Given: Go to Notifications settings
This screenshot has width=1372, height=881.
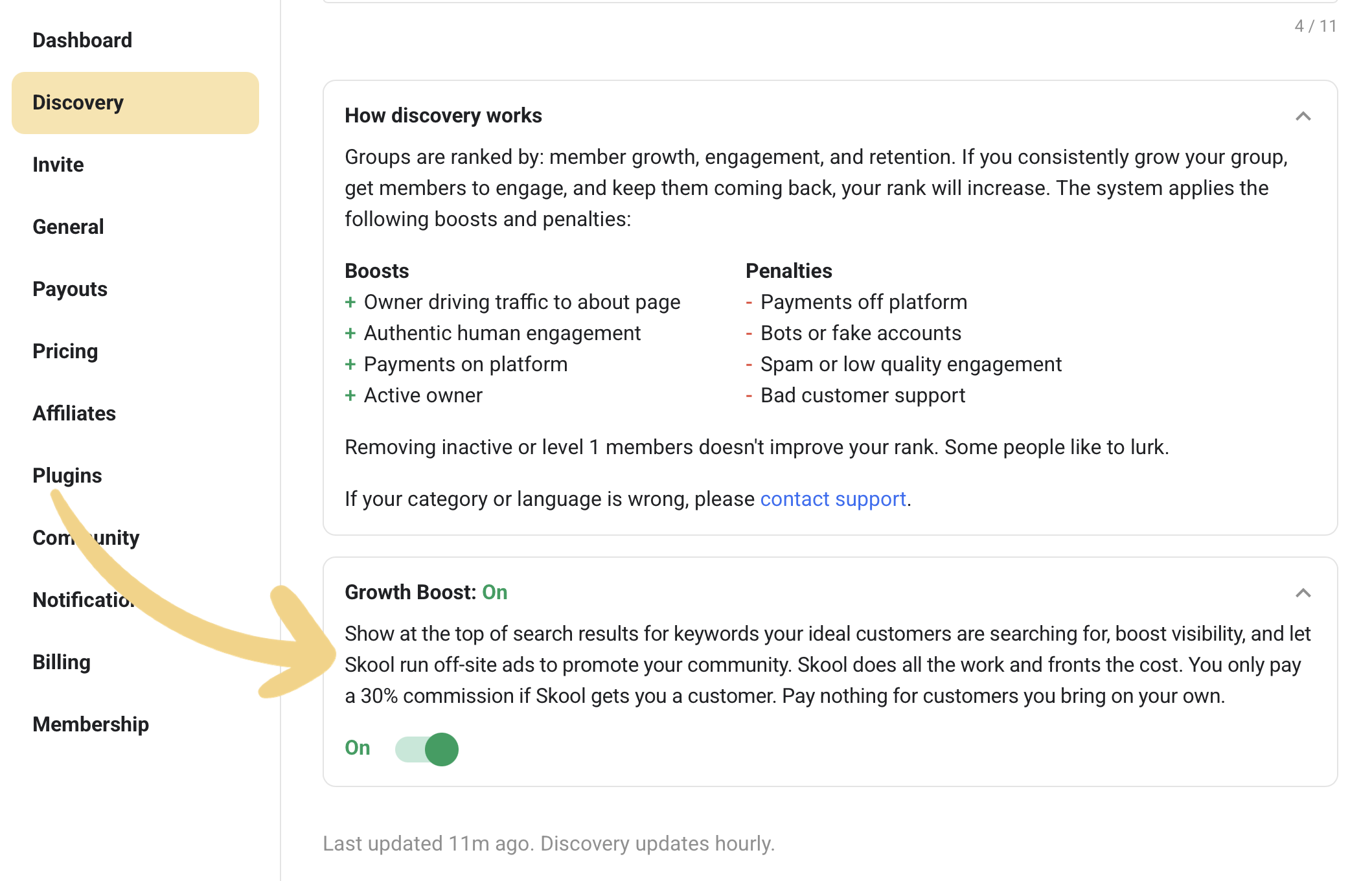Looking at the screenshot, I should pos(84,600).
